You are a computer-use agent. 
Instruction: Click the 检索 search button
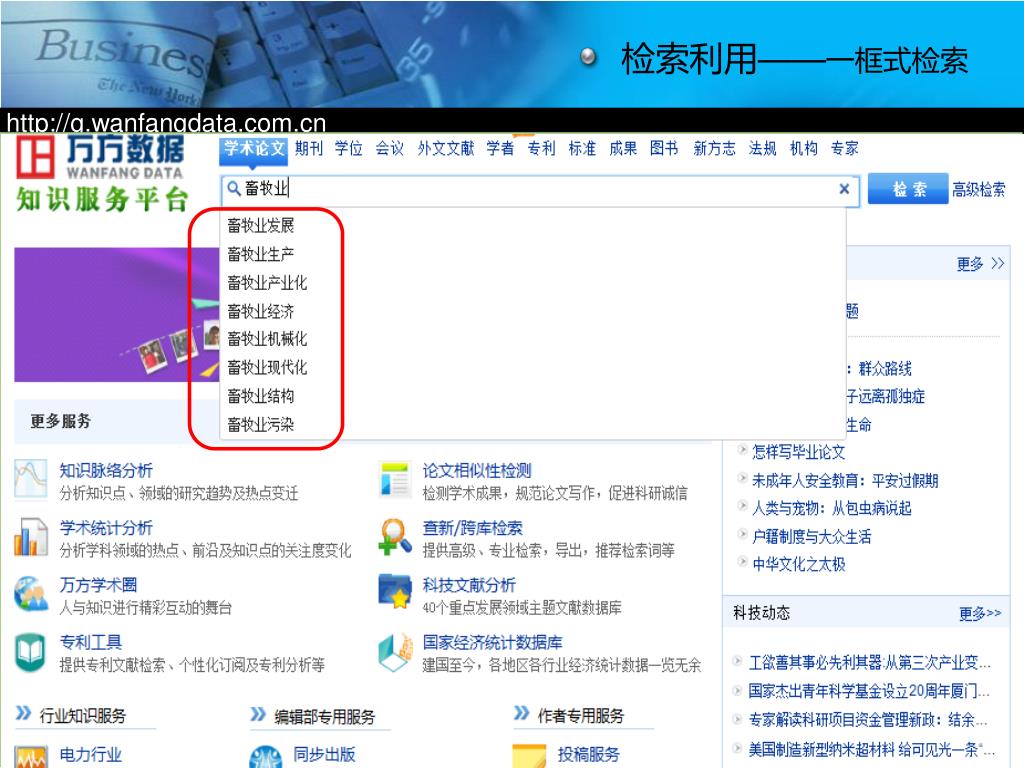point(908,189)
